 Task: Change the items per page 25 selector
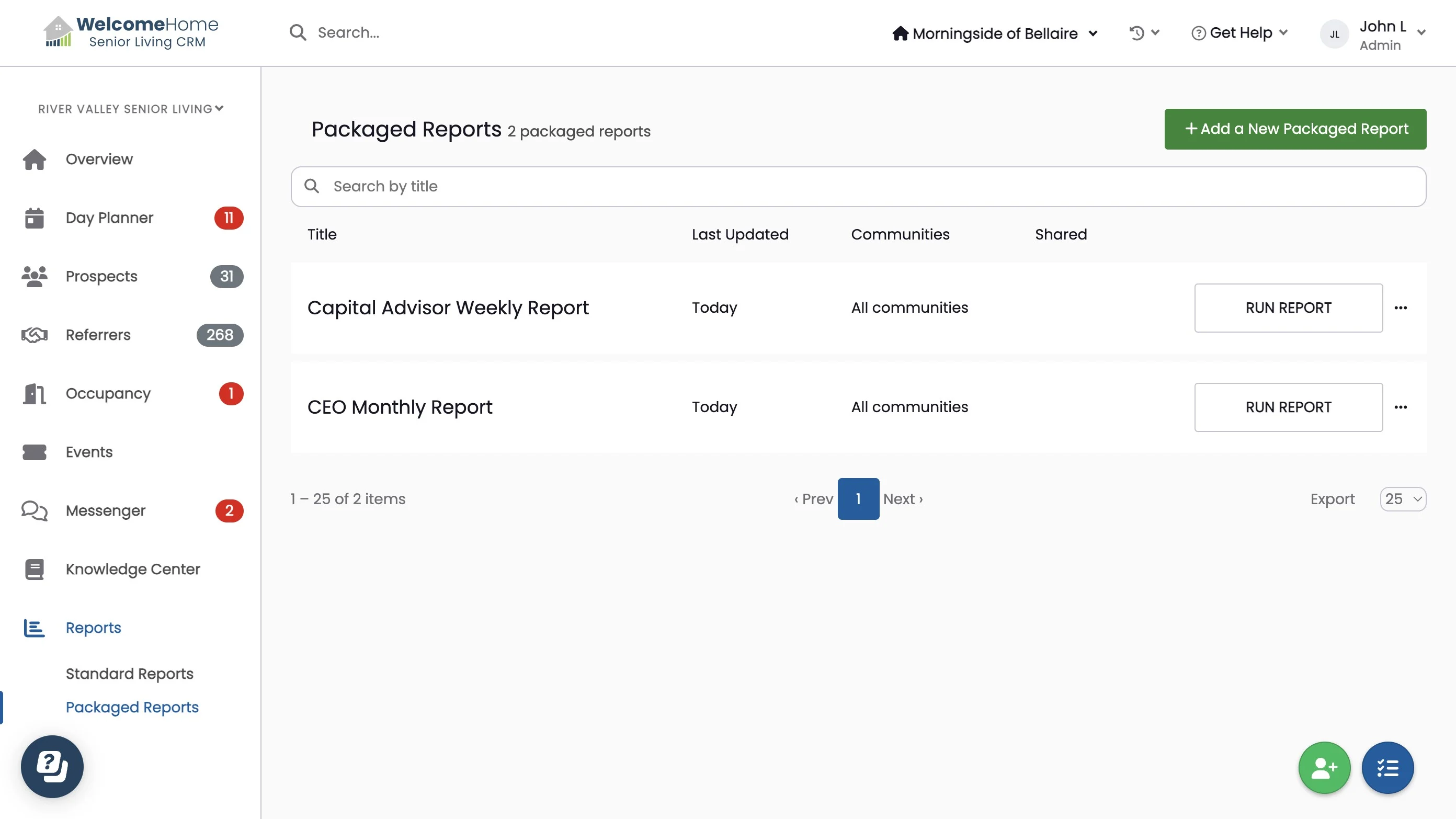(x=1402, y=498)
